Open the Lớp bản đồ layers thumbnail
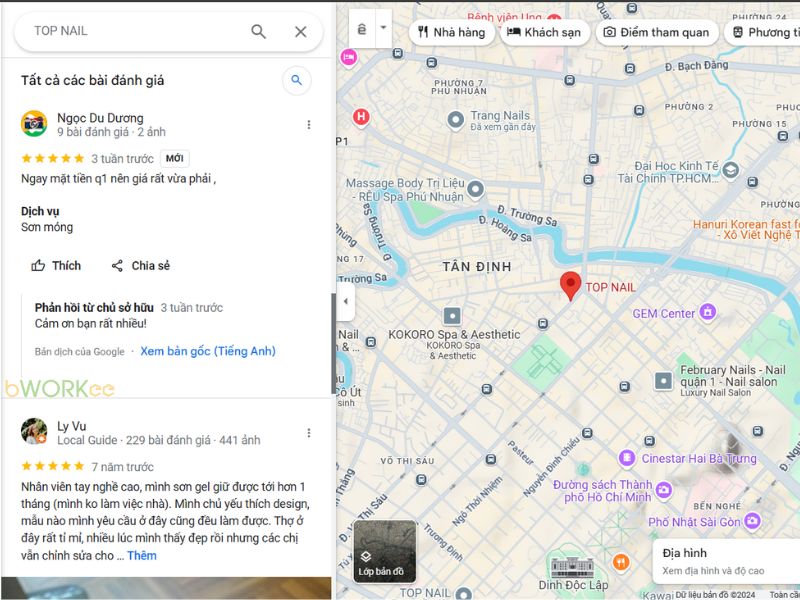Image resolution: width=800 pixels, height=600 pixels. (385, 552)
